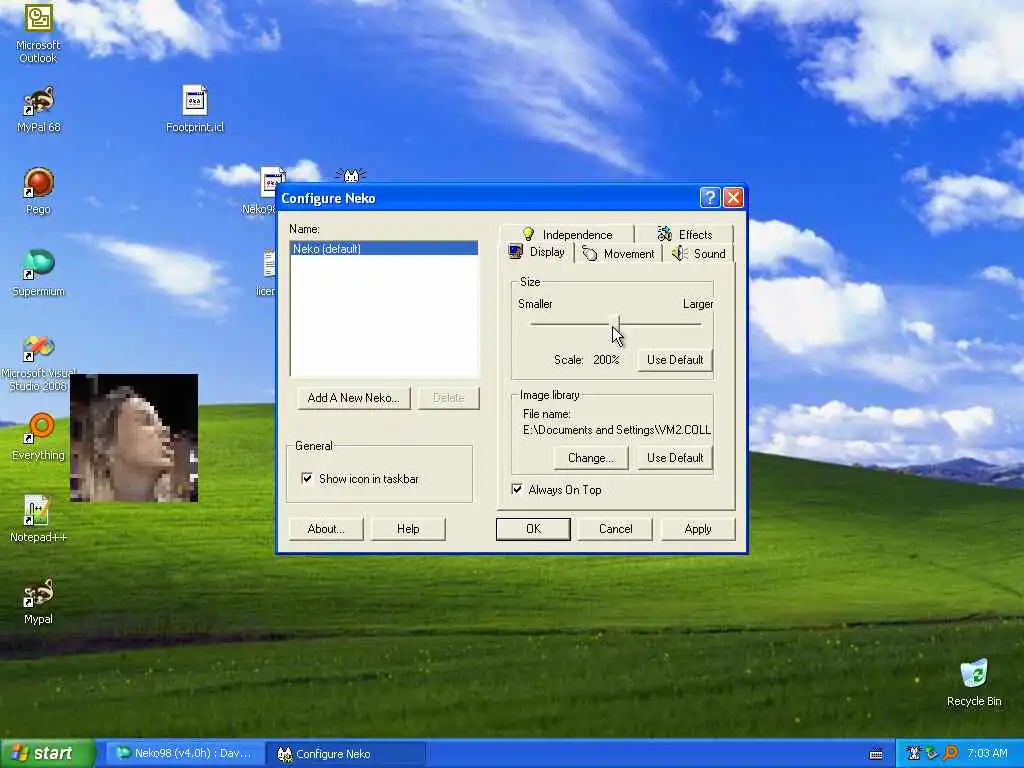The width and height of the screenshot is (1024, 768).
Task: Select the Footprint.icl file icon
Action: [x=195, y=109]
